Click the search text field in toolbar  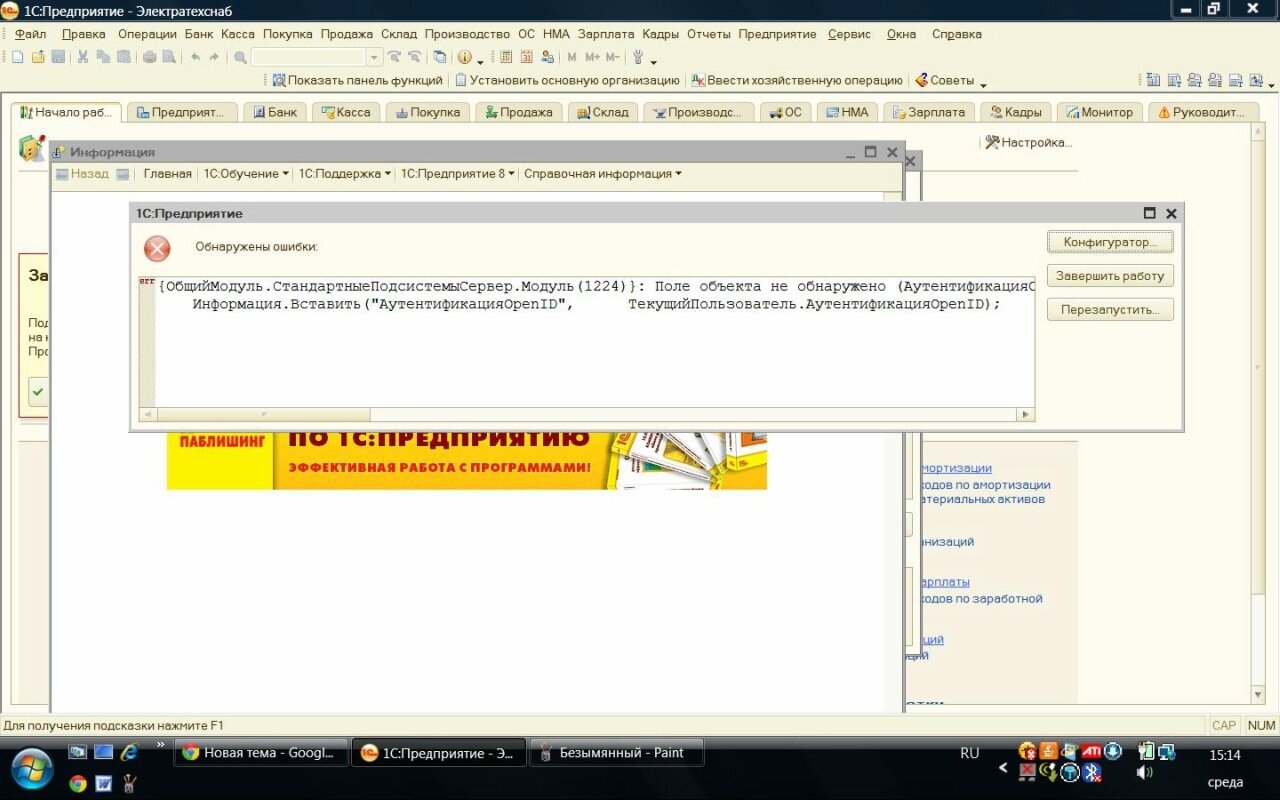coord(309,57)
